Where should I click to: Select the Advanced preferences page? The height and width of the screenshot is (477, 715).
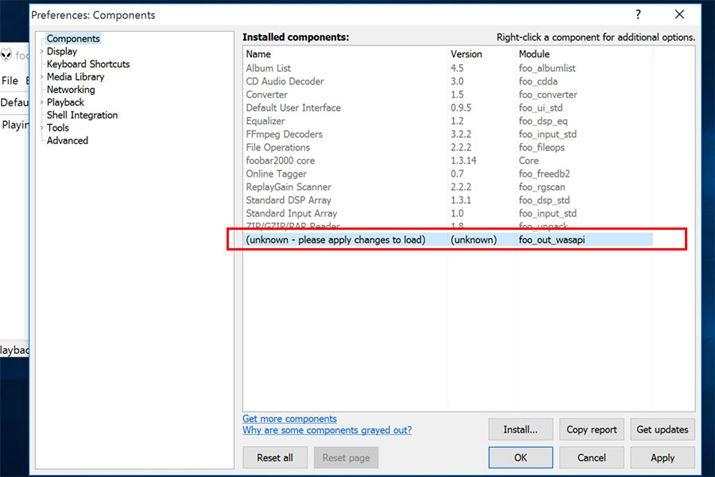click(x=67, y=141)
